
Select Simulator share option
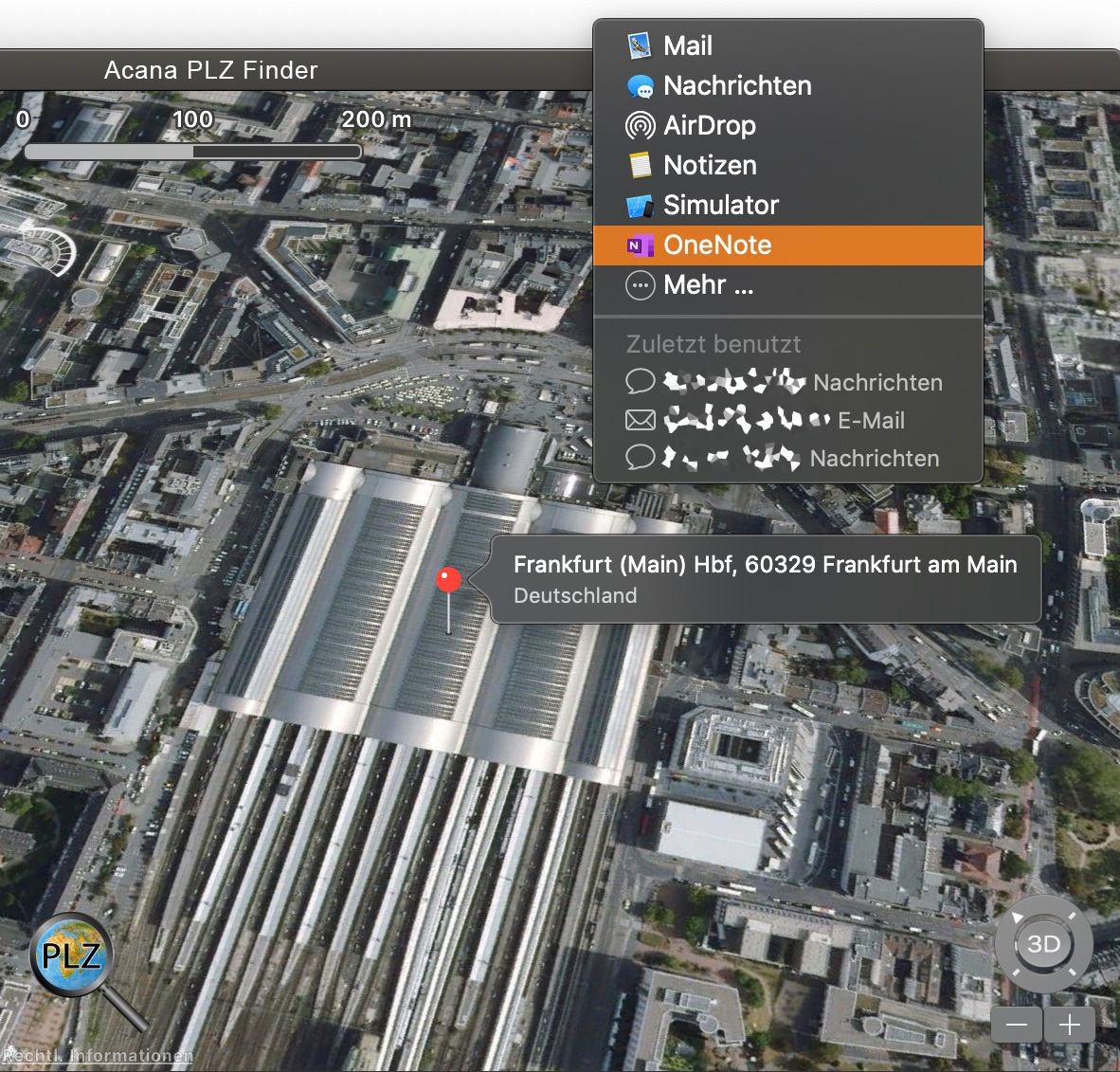(x=787, y=205)
